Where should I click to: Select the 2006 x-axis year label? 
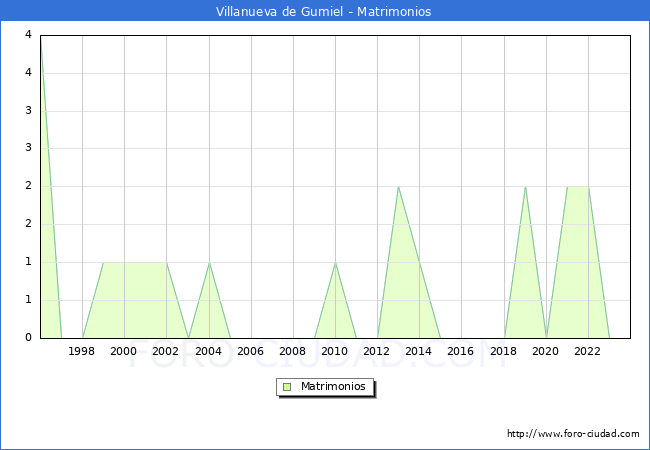(x=250, y=351)
